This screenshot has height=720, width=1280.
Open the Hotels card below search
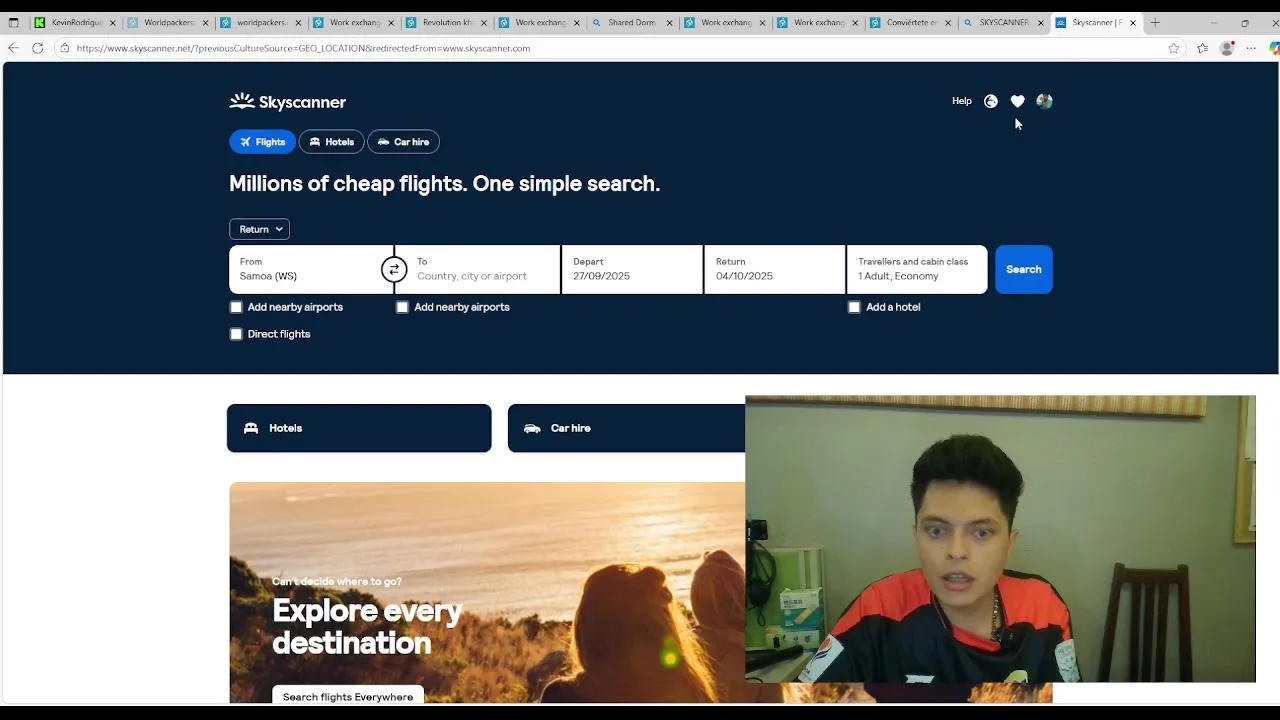(x=359, y=428)
